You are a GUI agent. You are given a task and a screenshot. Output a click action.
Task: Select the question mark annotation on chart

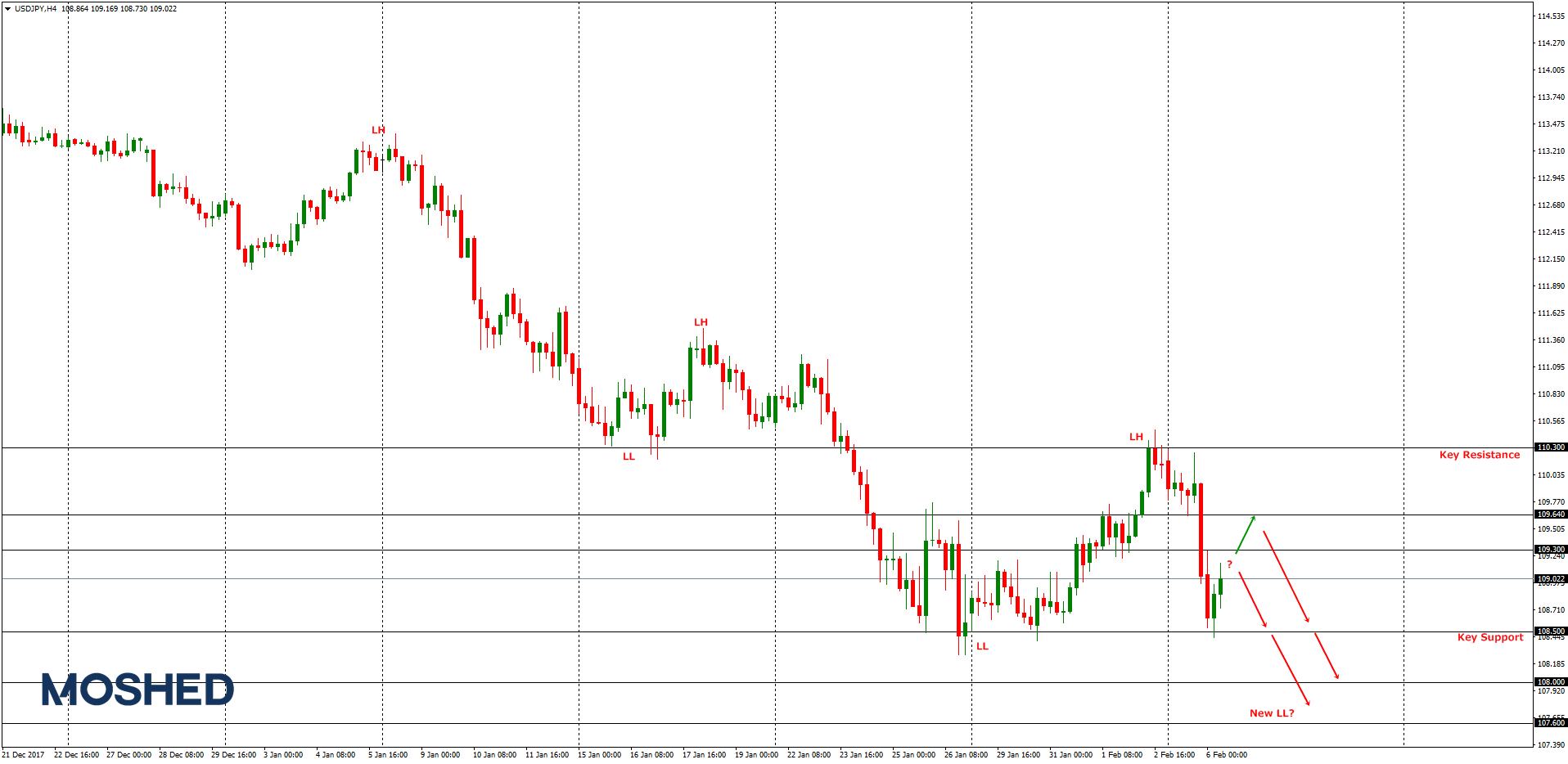pyautogui.click(x=1229, y=564)
